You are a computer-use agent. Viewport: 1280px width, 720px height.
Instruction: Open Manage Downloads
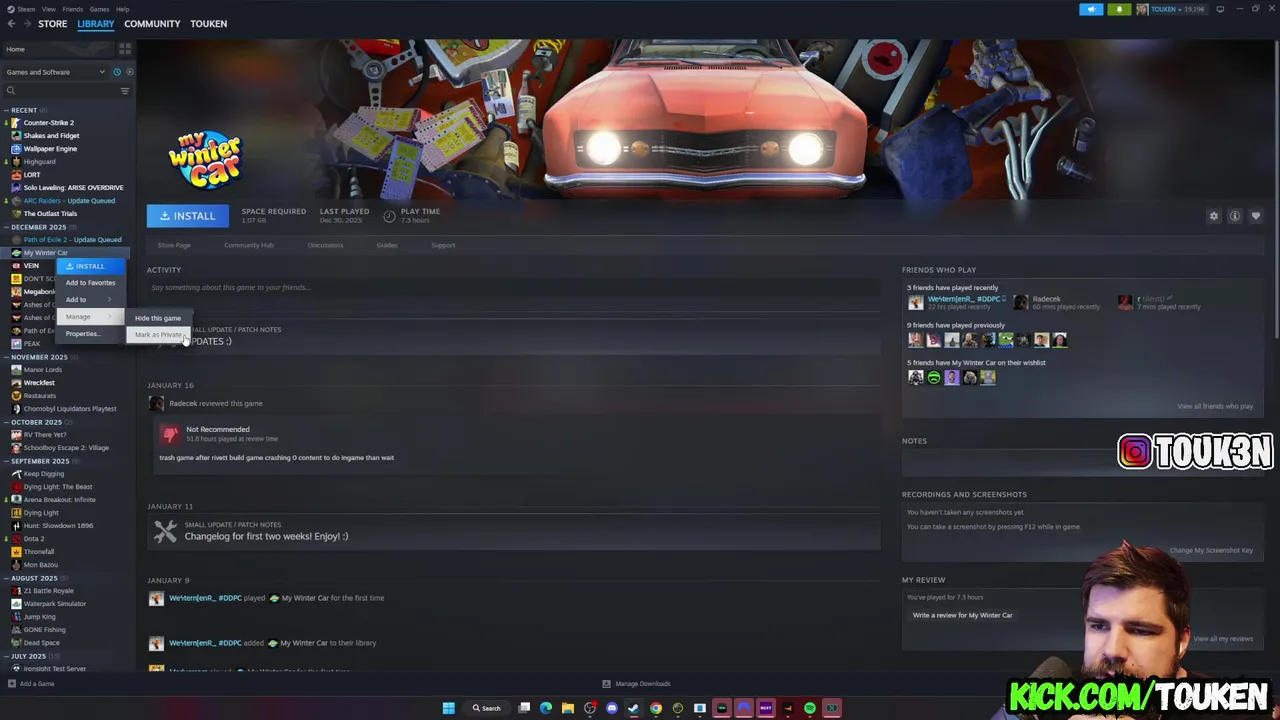pos(636,684)
